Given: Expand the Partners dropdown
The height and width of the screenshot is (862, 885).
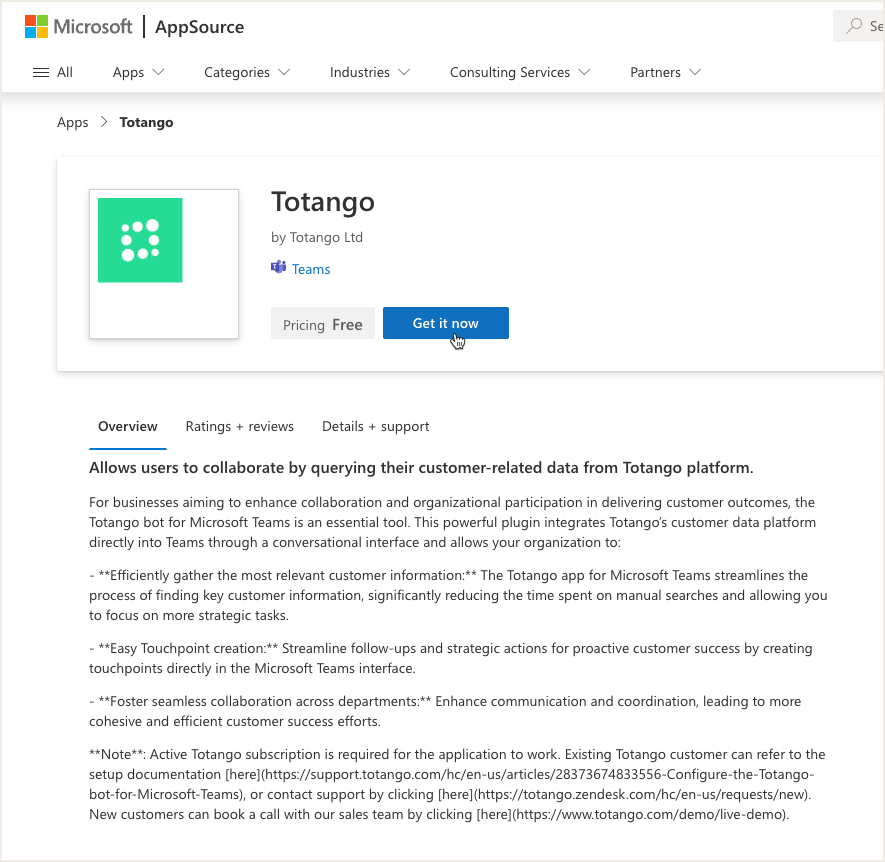Looking at the screenshot, I should 665,72.
